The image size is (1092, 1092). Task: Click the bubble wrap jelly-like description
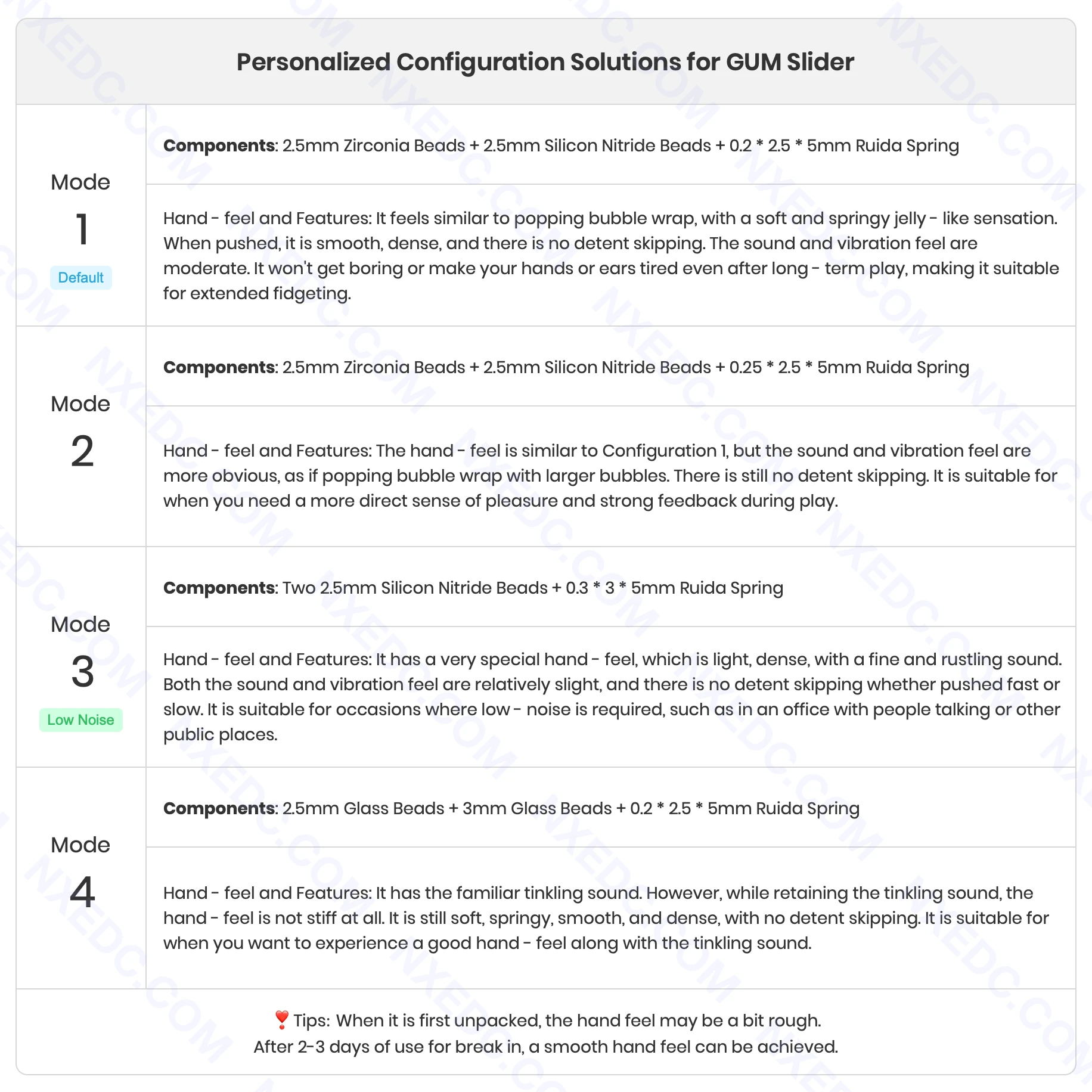[x=610, y=256]
